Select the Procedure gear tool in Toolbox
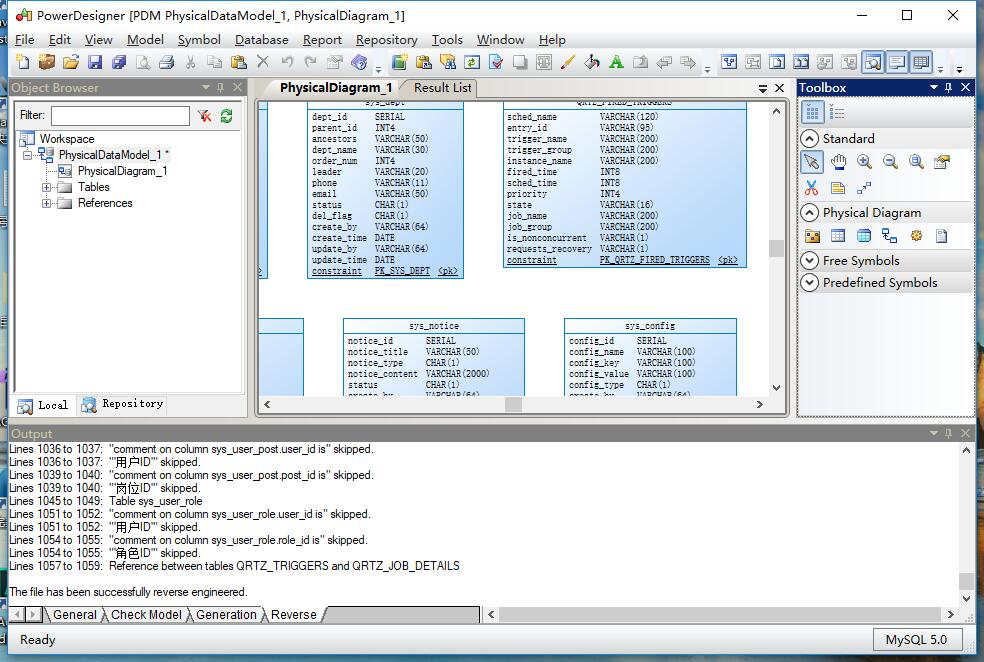Viewport: 984px width, 662px height. coord(916,236)
